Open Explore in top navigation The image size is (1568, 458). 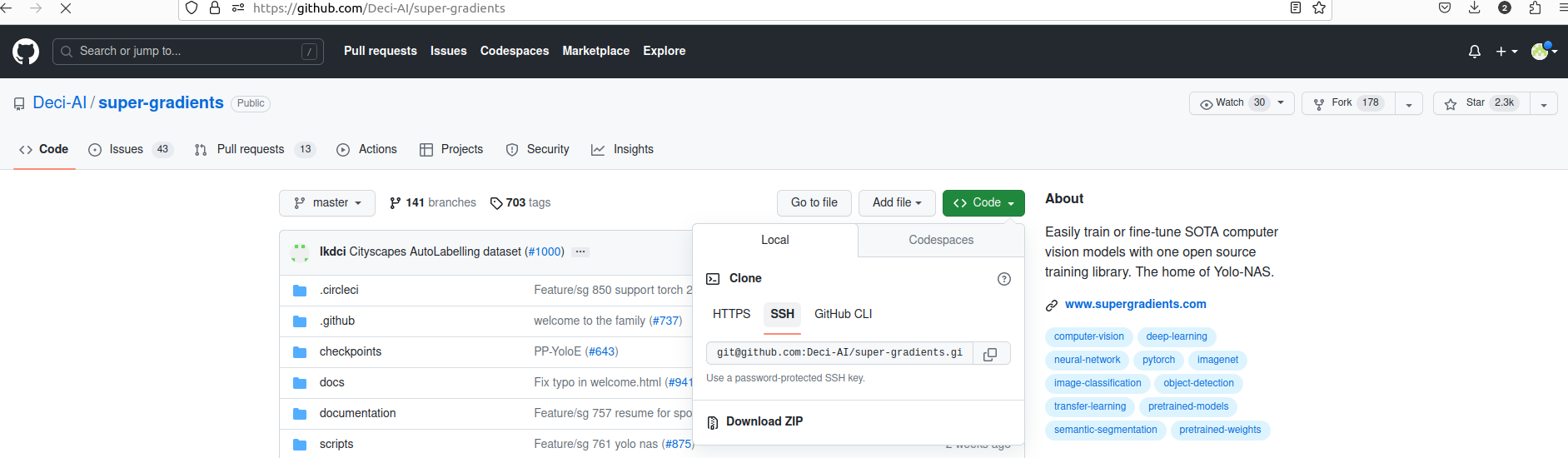pyautogui.click(x=665, y=51)
